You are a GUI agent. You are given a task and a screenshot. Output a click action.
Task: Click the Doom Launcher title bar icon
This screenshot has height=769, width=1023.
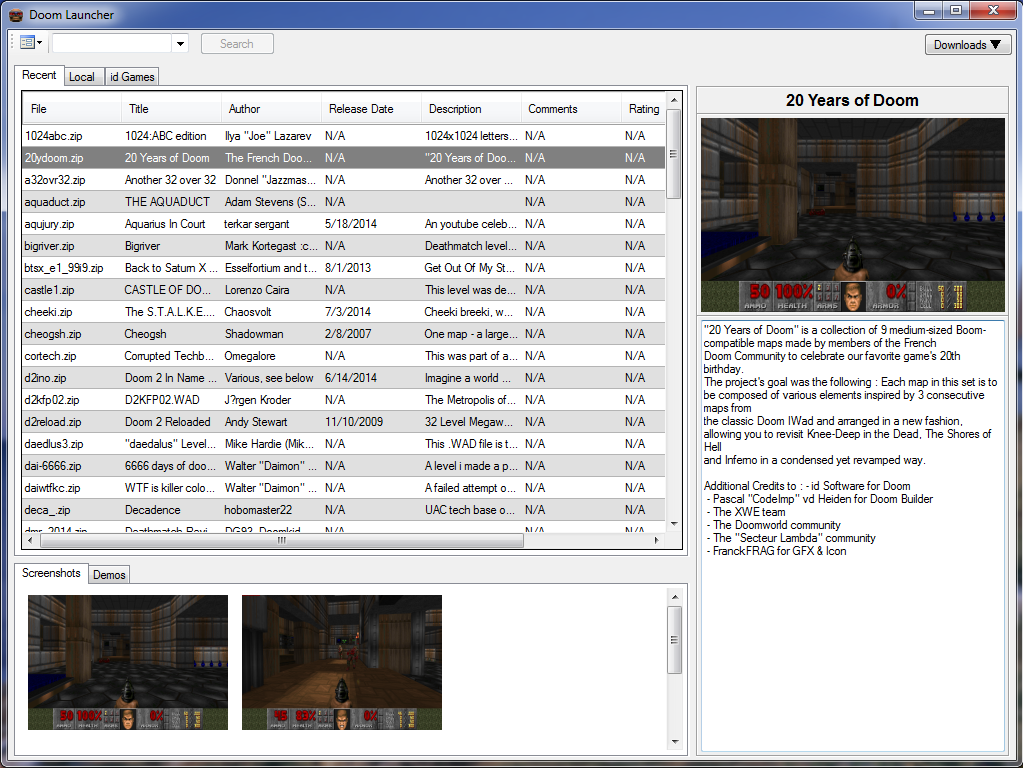point(16,14)
